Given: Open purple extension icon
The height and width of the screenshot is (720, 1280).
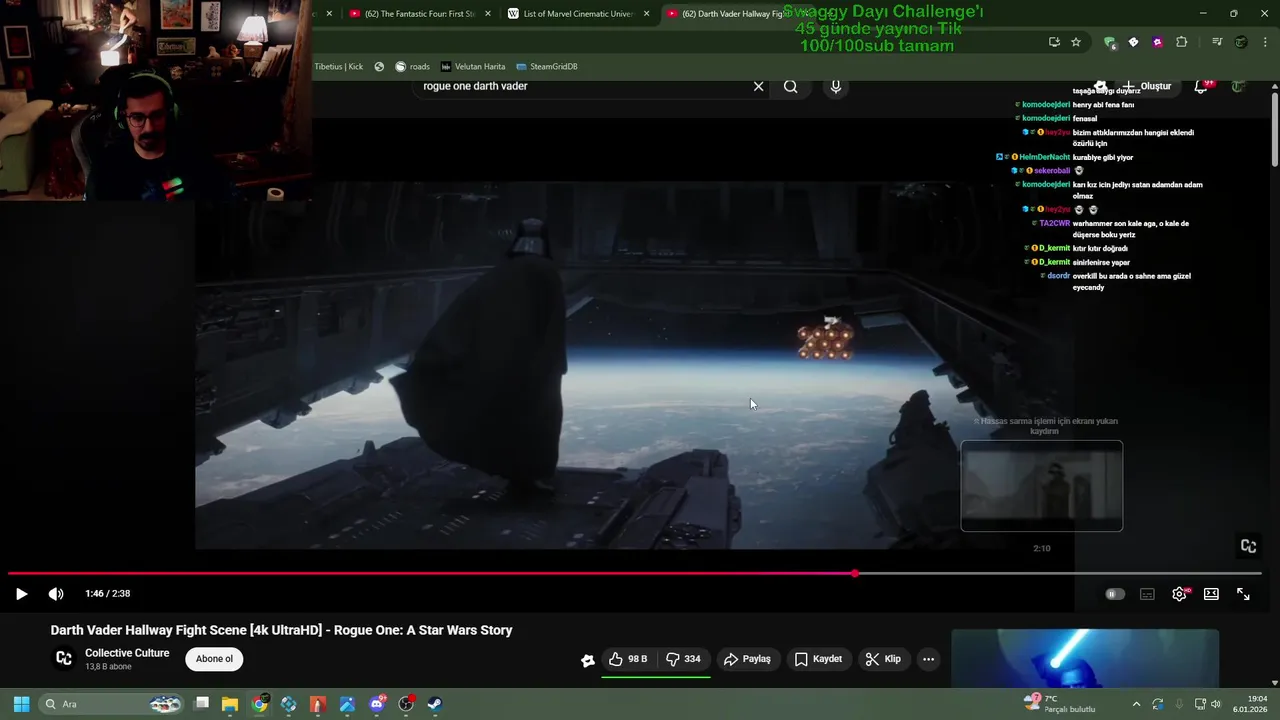Looking at the screenshot, I should 1157,42.
